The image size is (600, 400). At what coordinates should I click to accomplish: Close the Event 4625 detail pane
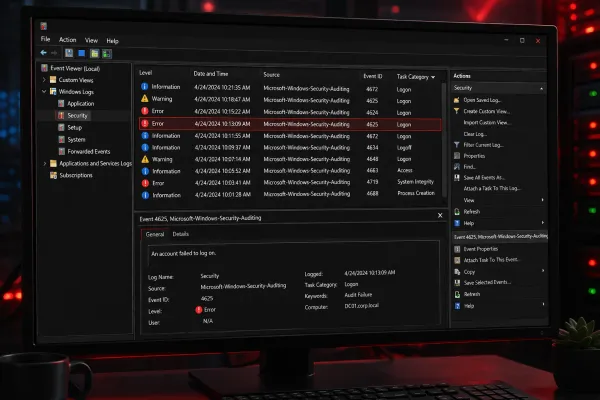click(x=440, y=215)
